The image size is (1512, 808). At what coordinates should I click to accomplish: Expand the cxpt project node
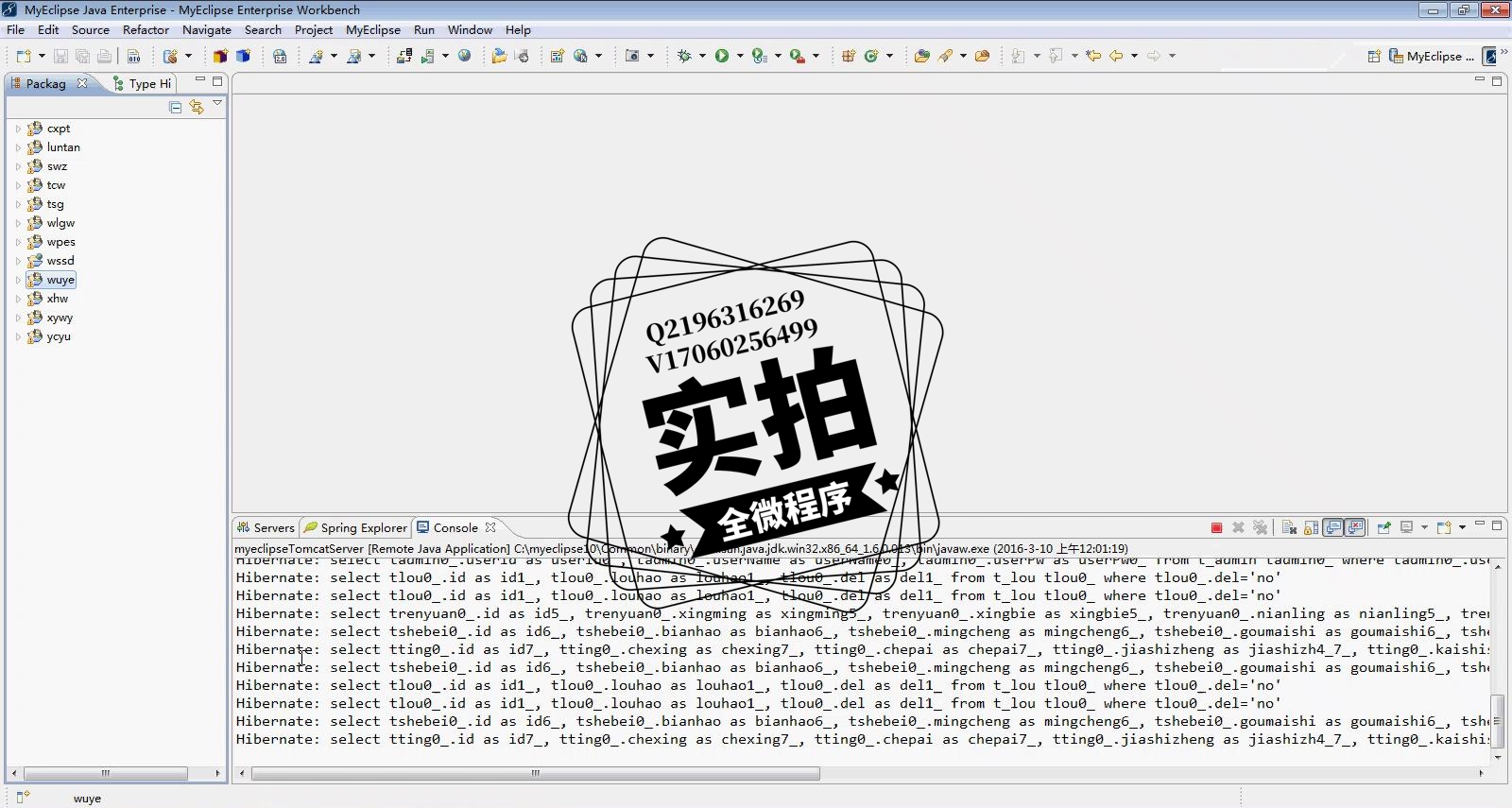18,129
